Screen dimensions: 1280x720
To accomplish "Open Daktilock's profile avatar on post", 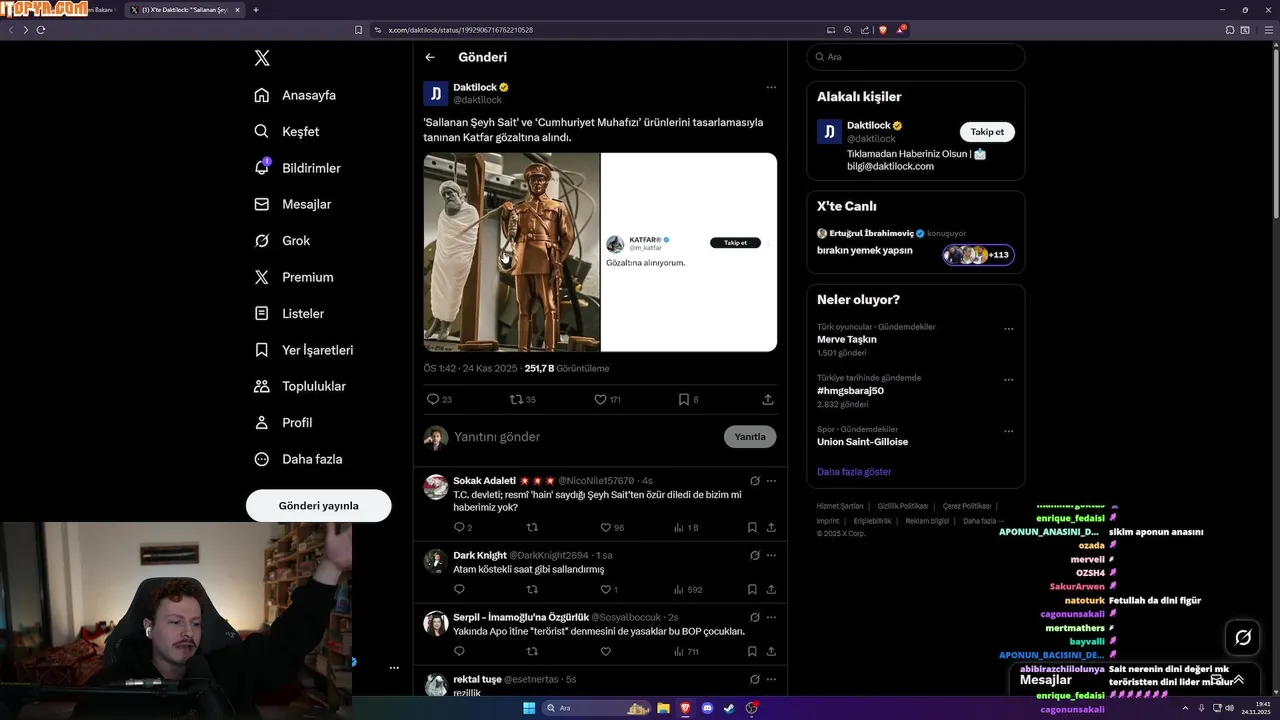I will (436, 94).
